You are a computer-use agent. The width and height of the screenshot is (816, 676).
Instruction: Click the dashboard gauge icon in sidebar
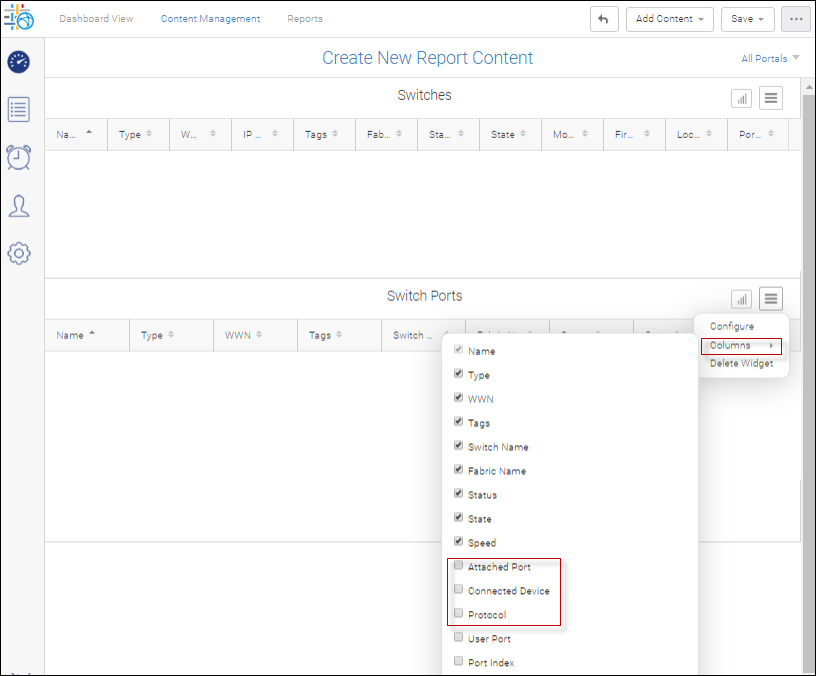[x=18, y=62]
